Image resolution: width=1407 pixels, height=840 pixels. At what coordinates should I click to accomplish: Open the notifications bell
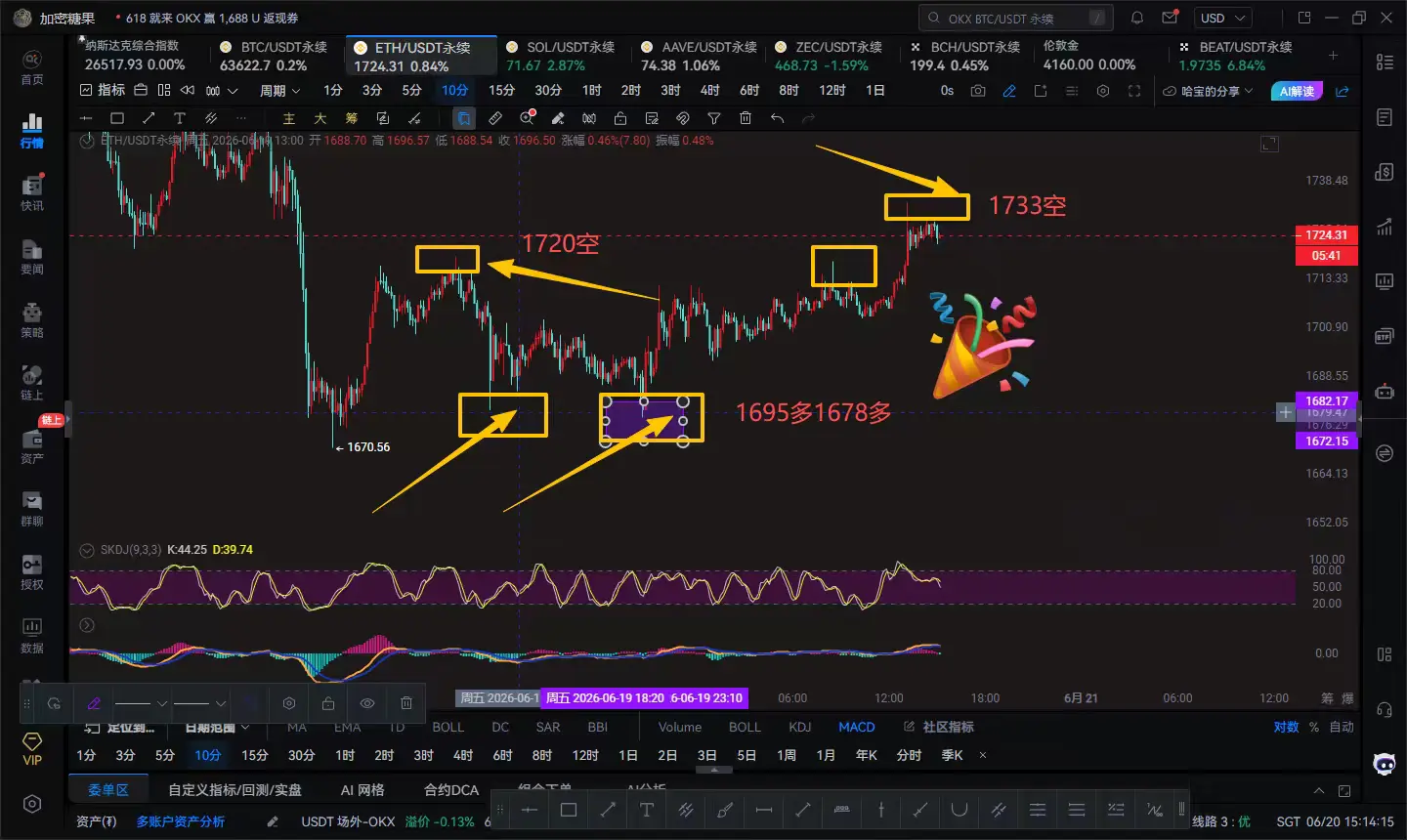[1137, 18]
